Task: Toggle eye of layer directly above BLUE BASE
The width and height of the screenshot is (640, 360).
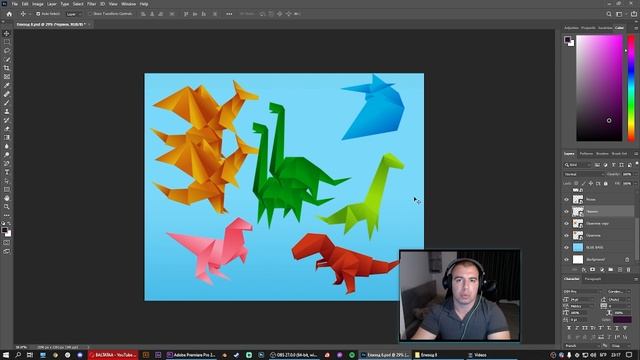Action: tap(567, 236)
